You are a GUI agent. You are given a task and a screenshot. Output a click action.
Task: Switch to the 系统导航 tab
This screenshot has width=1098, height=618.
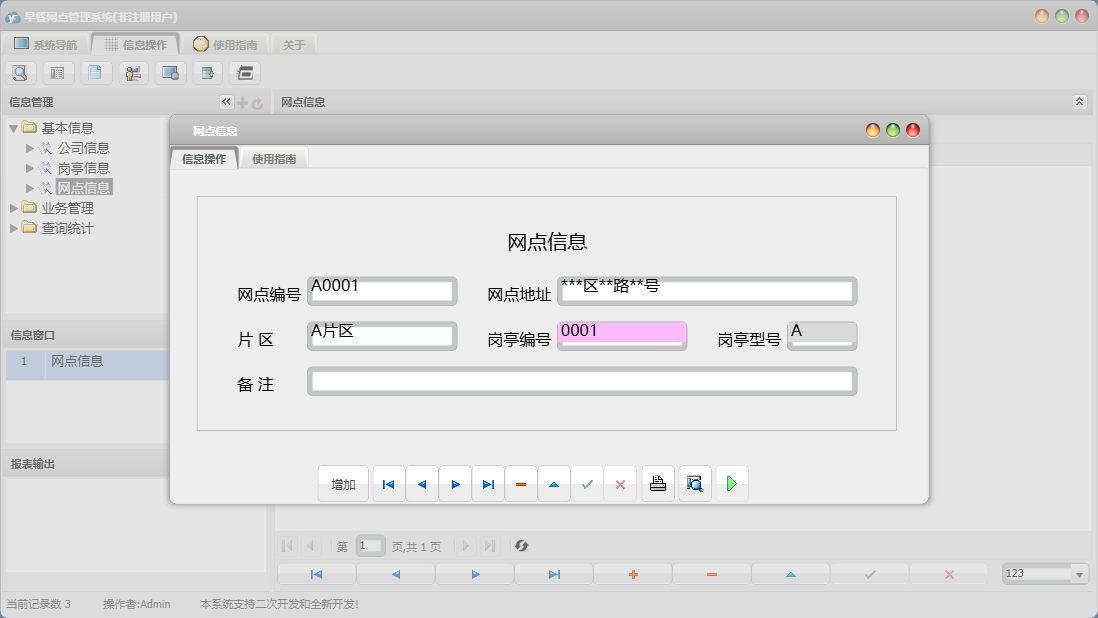click(46, 43)
